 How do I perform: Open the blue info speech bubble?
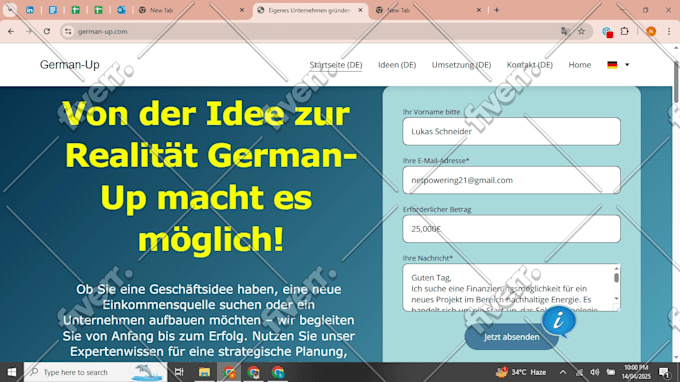[559, 321]
